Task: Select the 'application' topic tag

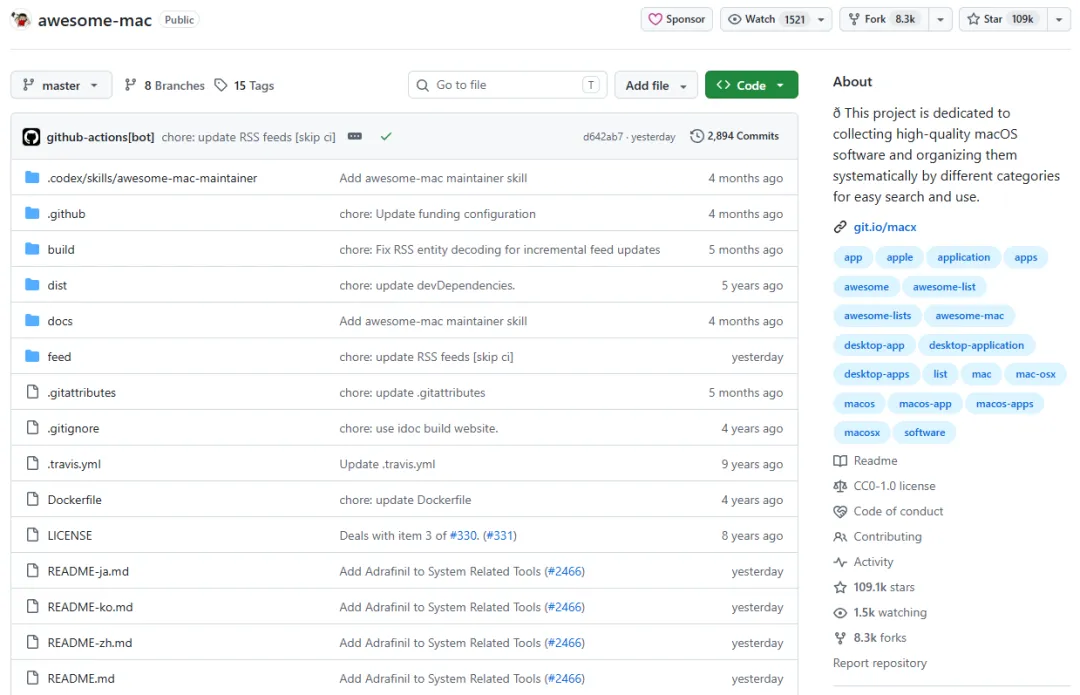Action: [x=963, y=257]
